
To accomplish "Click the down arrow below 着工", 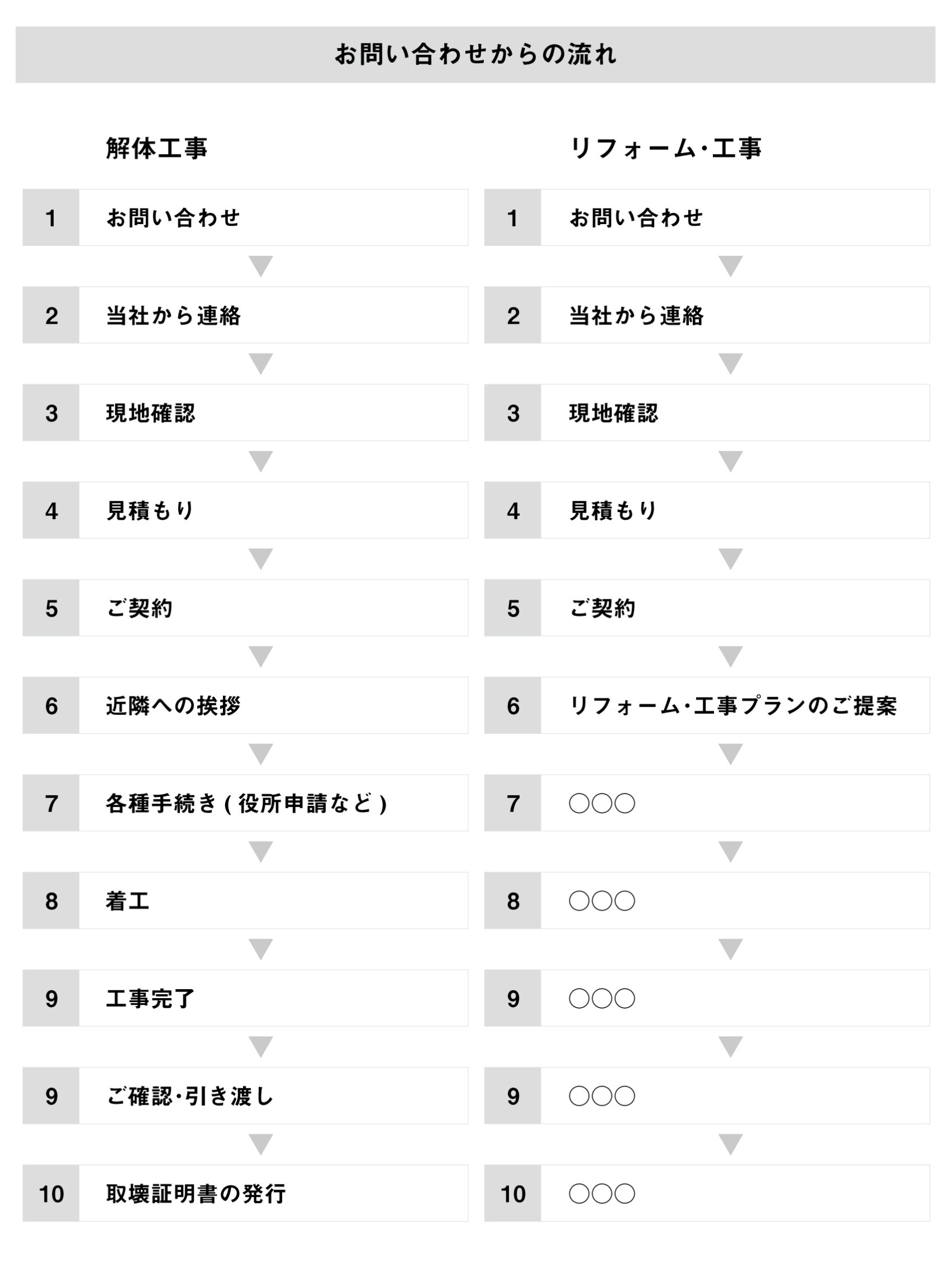I will tap(261, 949).
